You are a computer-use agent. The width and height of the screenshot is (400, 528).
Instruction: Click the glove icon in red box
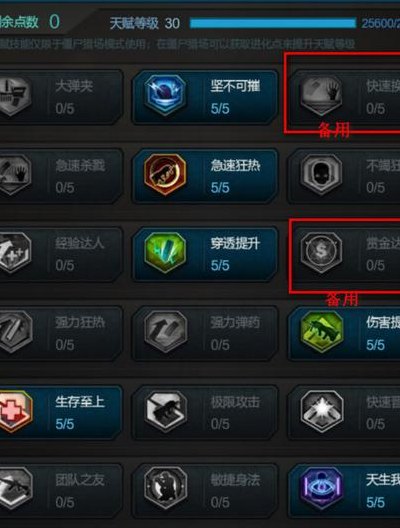[322, 95]
